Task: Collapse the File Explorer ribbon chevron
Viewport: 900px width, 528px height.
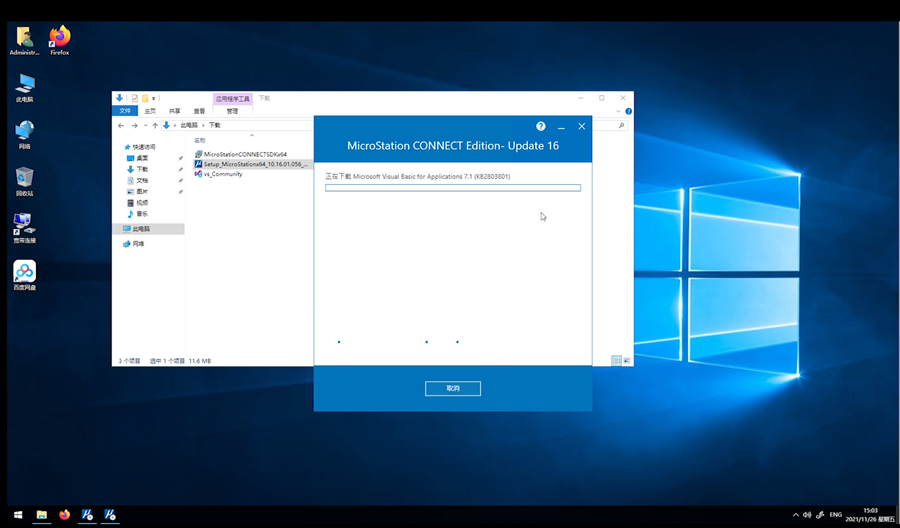Action: (618, 111)
